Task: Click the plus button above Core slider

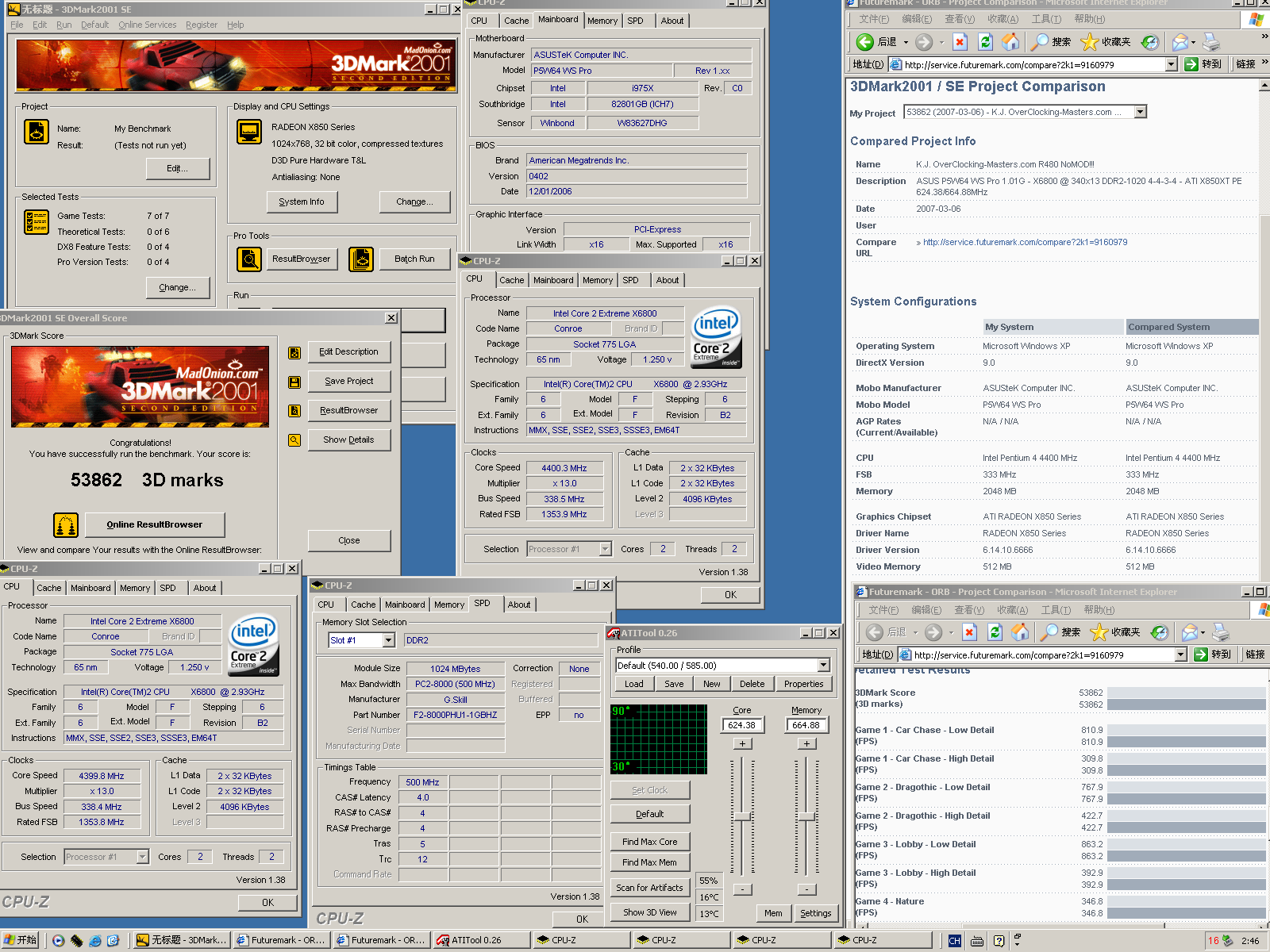Action: click(742, 743)
